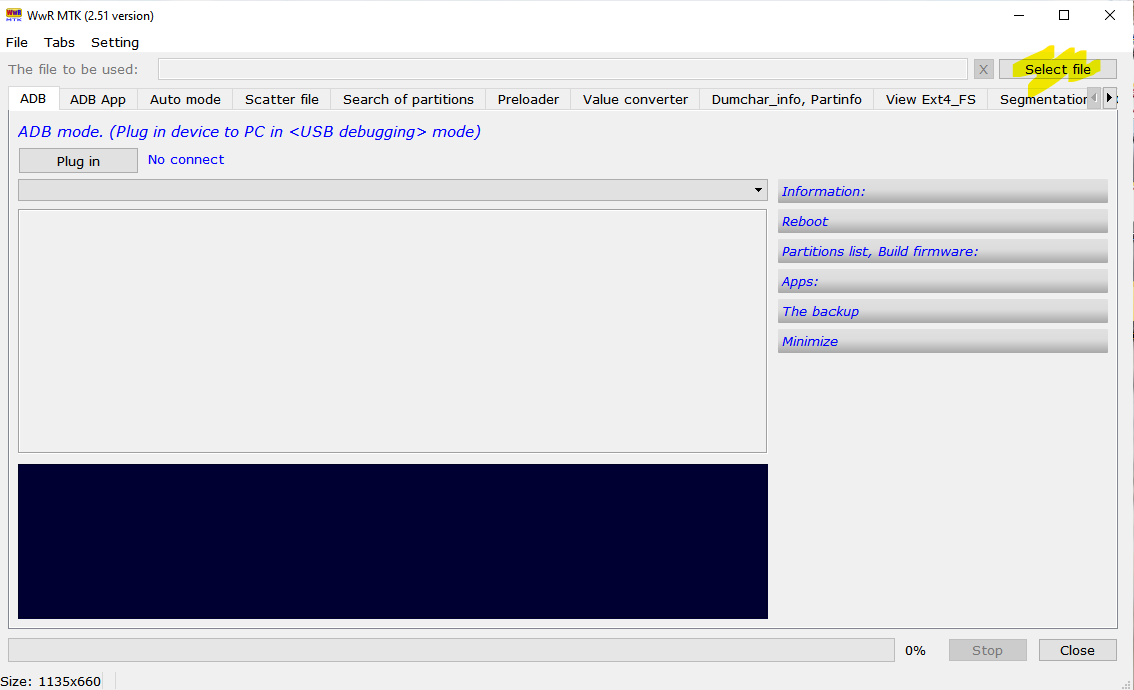Click the X clear file button
Image resolution: width=1134 pixels, height=690 pixels.
click(x=984, y=69)
